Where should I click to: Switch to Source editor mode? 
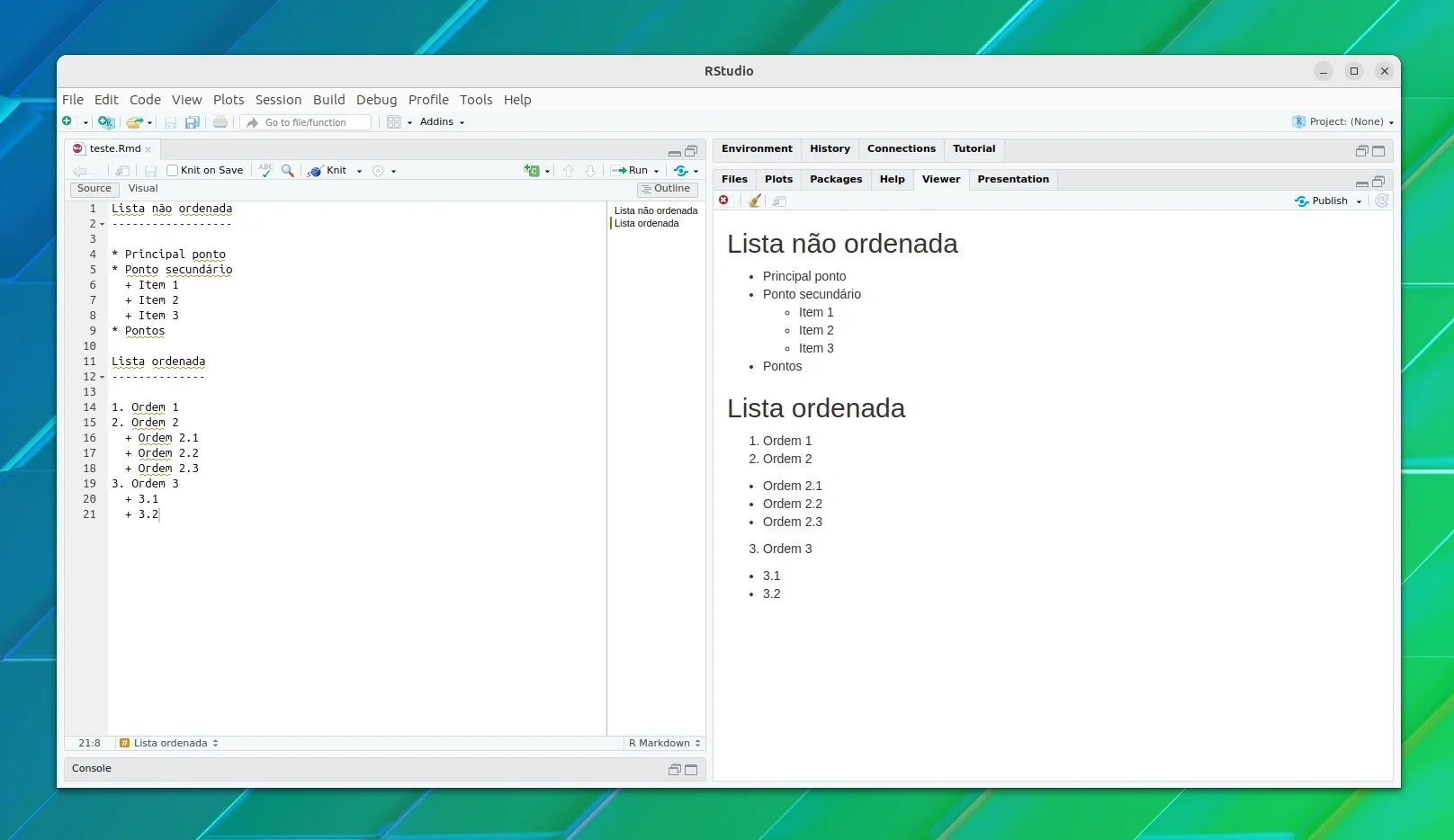click(94, 189)
